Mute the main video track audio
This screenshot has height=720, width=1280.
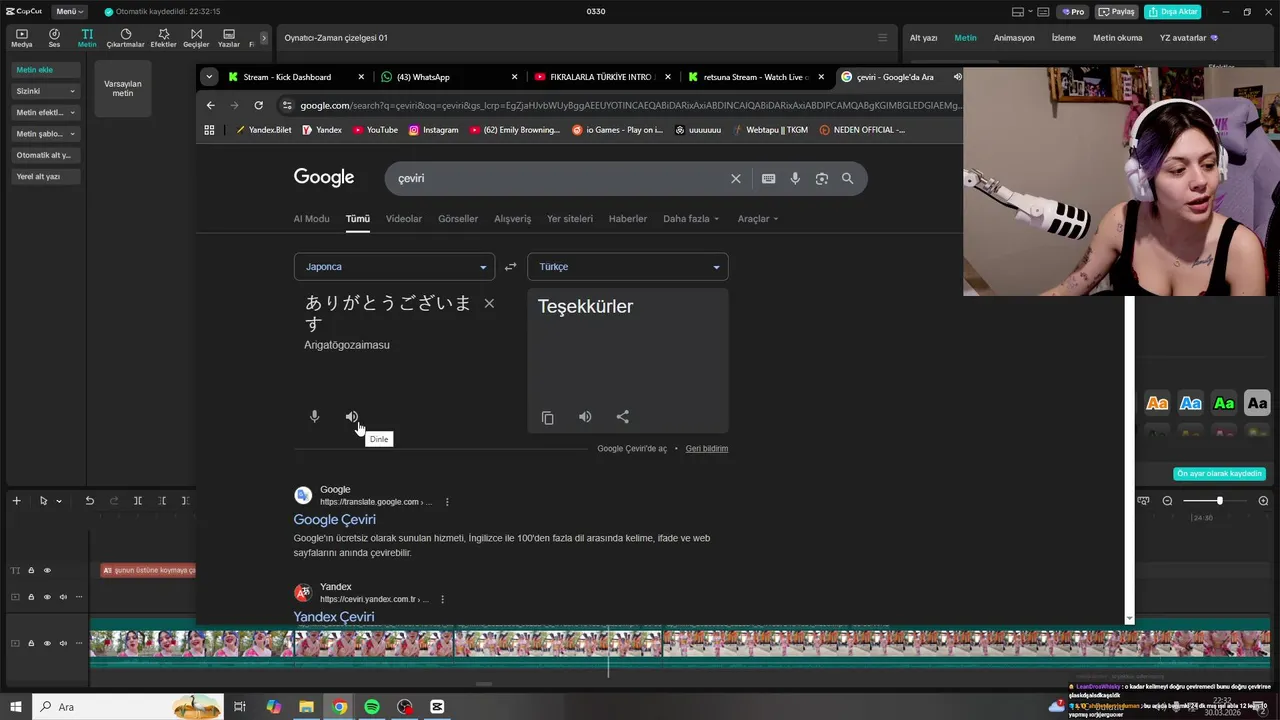pos(63,643)
